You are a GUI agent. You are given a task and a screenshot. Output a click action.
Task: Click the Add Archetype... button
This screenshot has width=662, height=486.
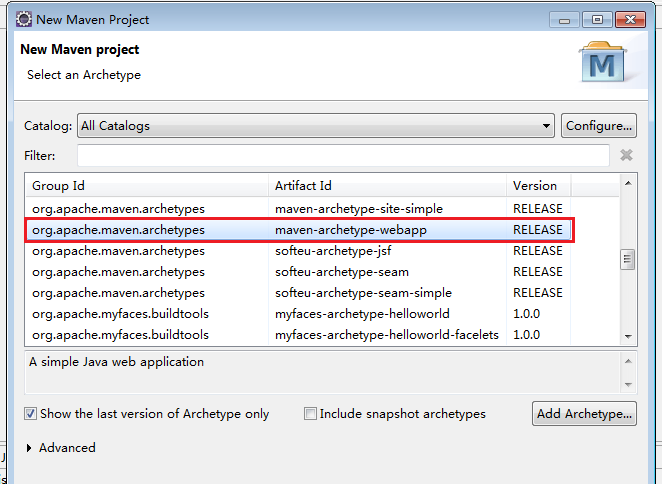[585, 413]
